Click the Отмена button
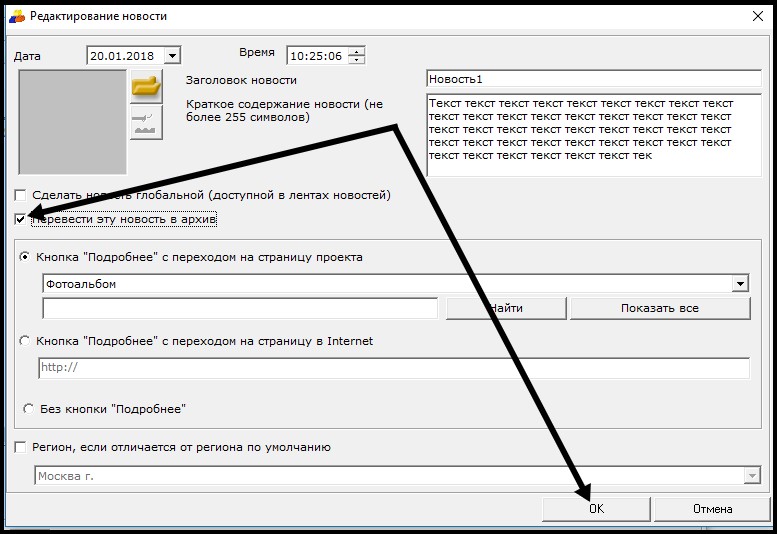The width and height of the screenshot is (777, 534). [712, 509]
